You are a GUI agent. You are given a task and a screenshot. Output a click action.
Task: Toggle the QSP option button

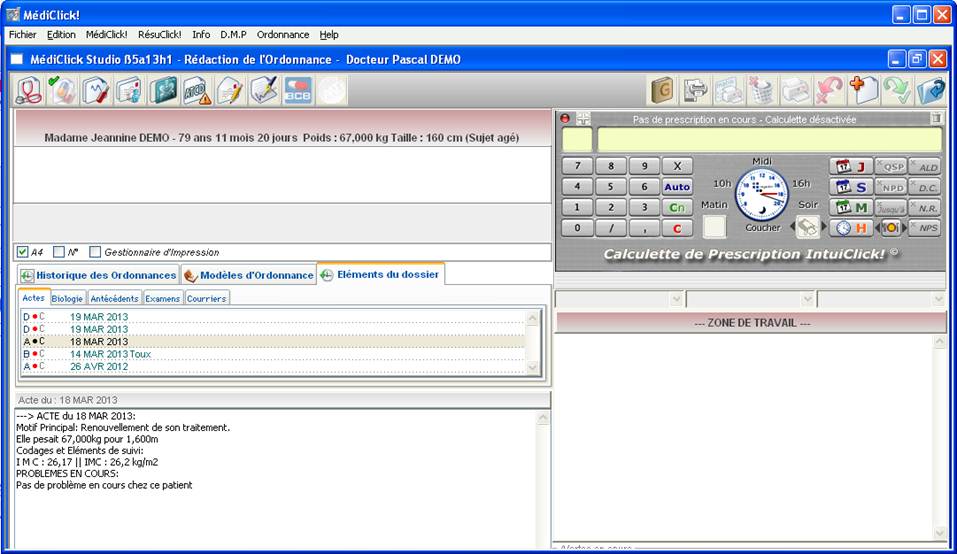coord(892,167)
